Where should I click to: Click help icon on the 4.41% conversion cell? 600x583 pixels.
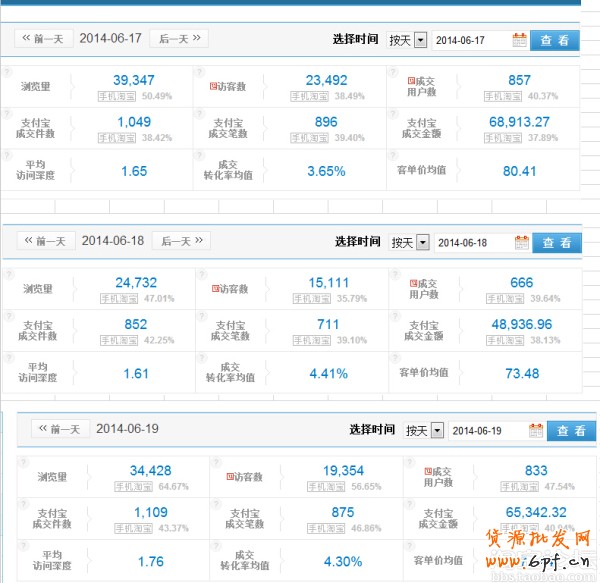click(199, 358)
